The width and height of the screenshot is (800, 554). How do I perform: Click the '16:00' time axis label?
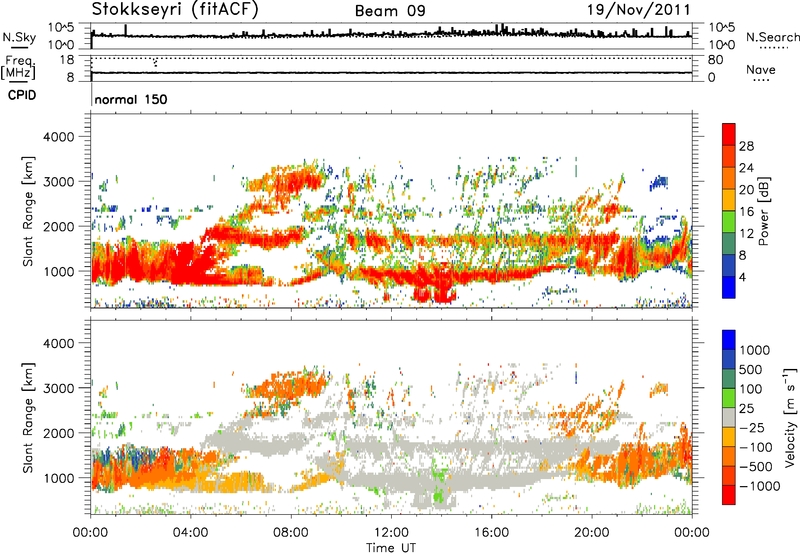point(491,533)
